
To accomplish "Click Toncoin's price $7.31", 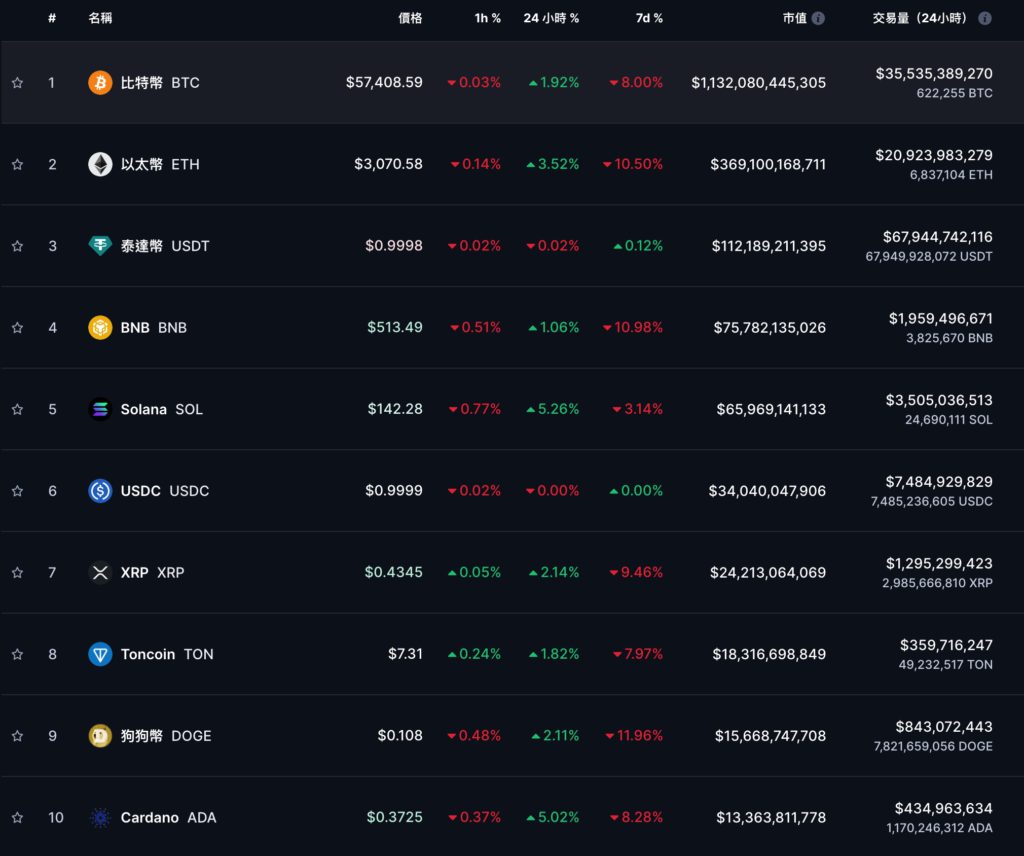I will pos(405,654).
